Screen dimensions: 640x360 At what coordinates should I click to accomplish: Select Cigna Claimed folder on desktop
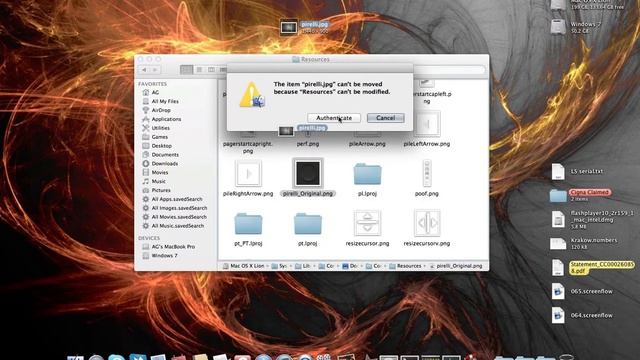click(558, 196)
